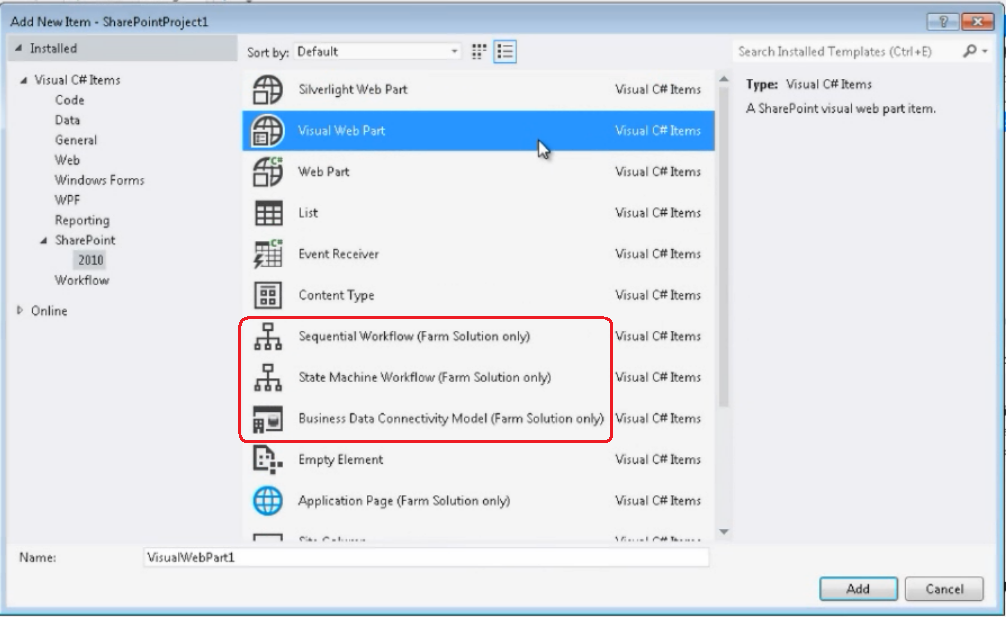Image resolution: width=1006 pixels, height=617 pixels.
Task: Select the Code category
Action: coord(69,100)
